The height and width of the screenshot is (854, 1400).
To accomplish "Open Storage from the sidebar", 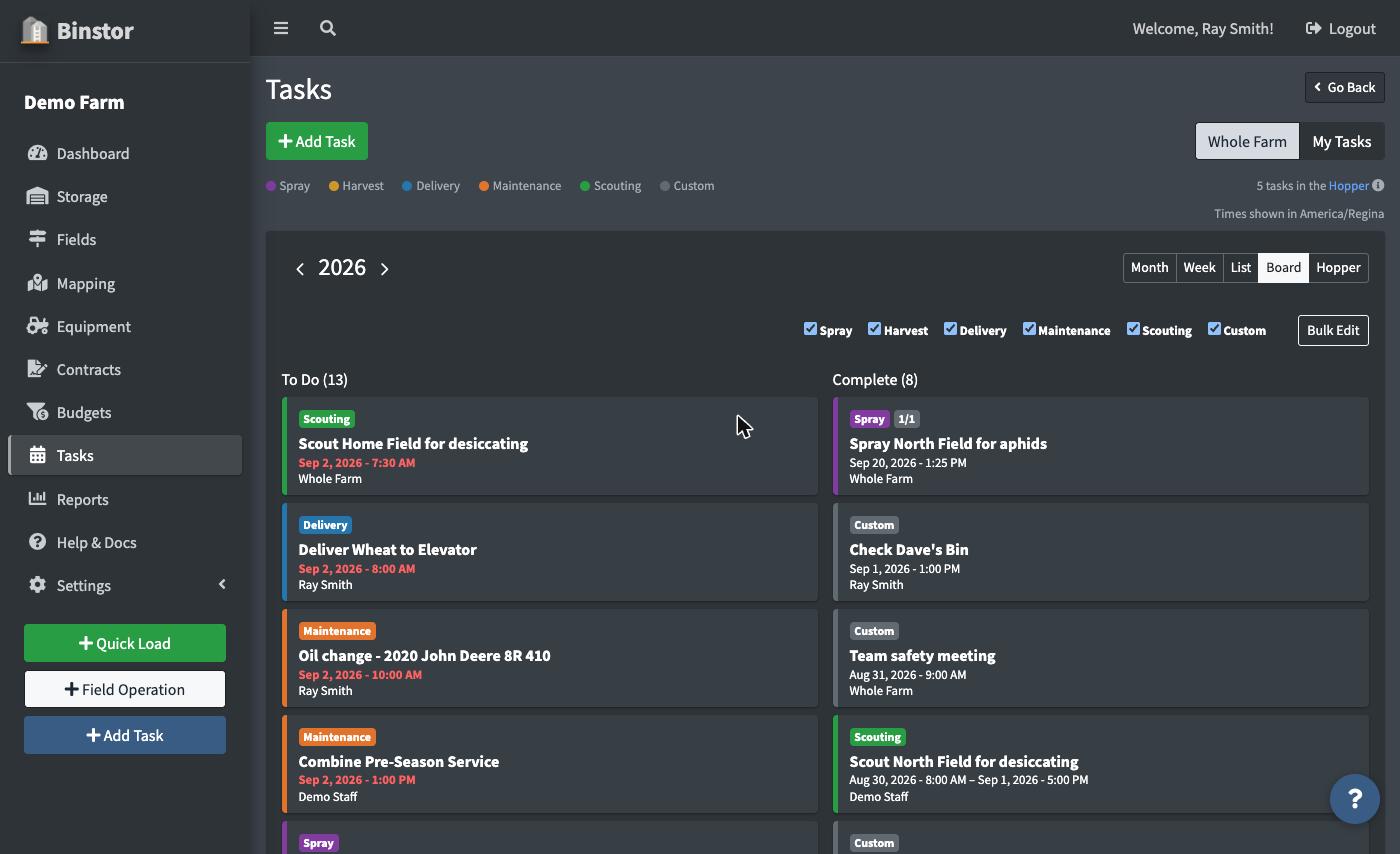I will (125, 196).
